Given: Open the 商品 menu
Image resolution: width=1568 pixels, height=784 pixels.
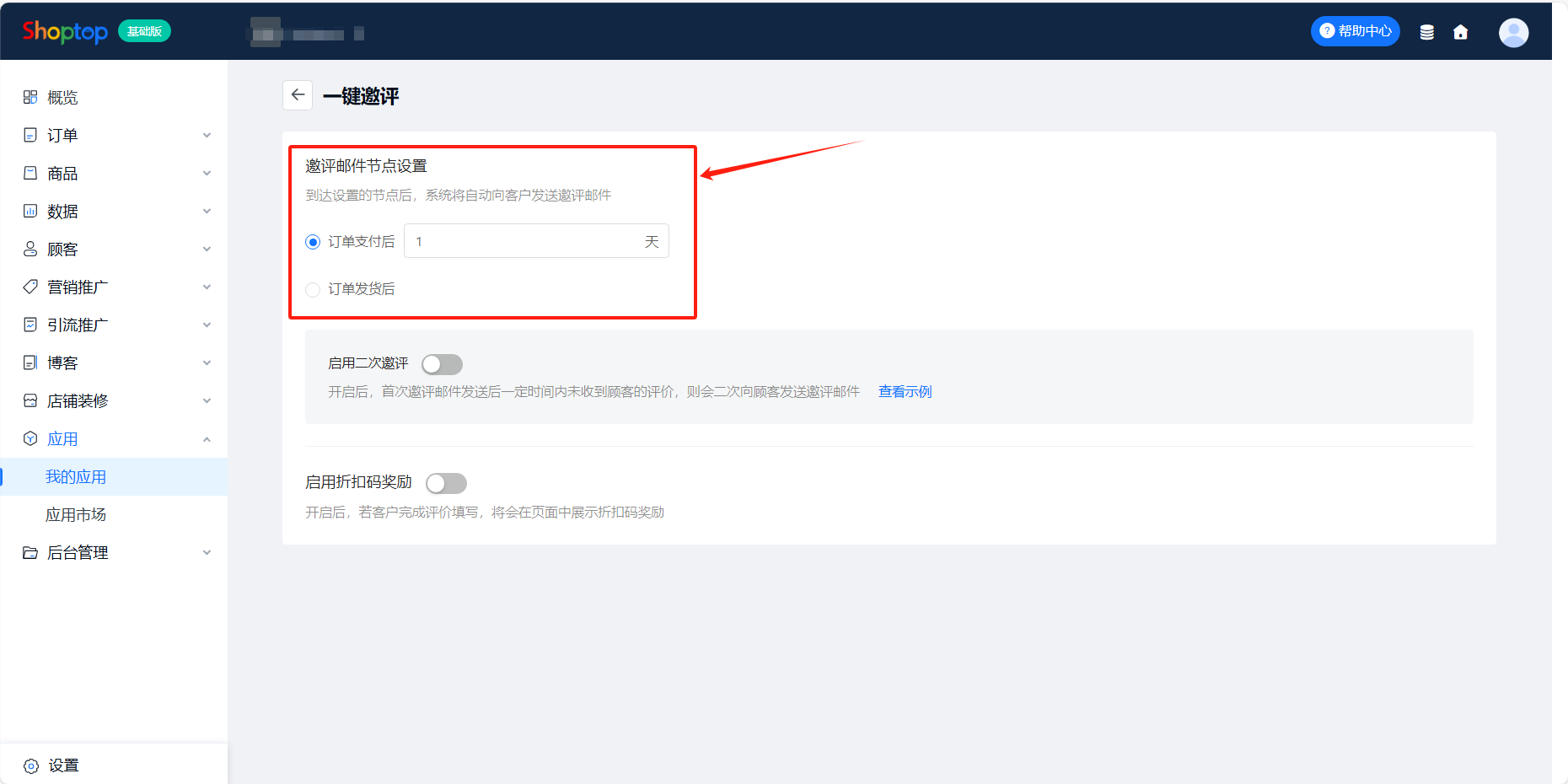Looking at the screenshot, I should [114, 173].
